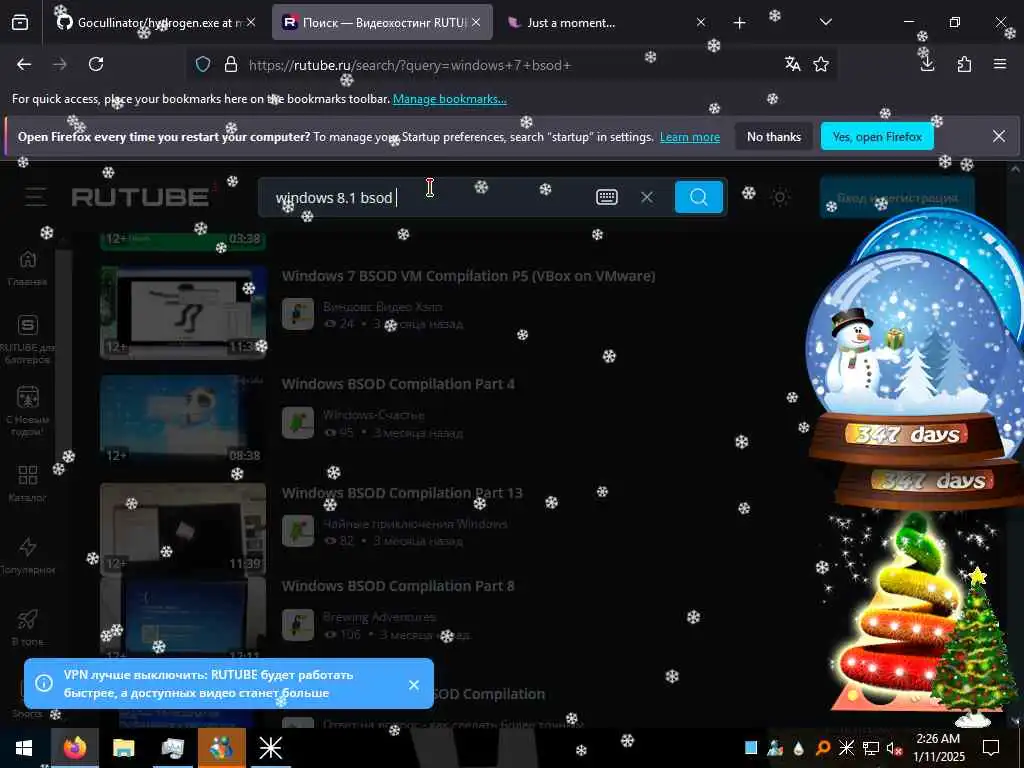Dismiss the Firefox startup notification bar
Viewport: 1024px width, 768px height.
[999, 136]
